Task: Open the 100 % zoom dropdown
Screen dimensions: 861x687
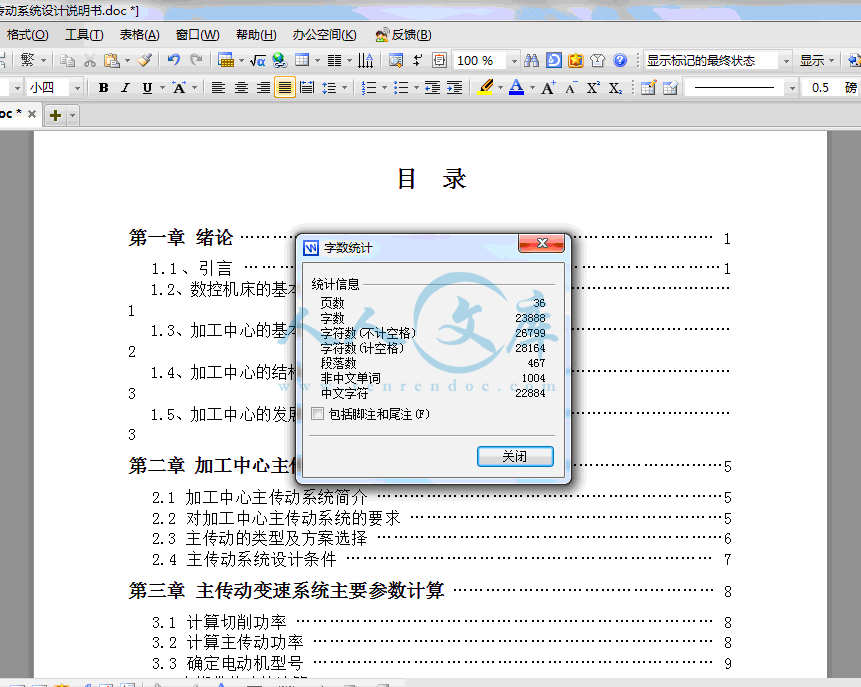Action: 514,60
